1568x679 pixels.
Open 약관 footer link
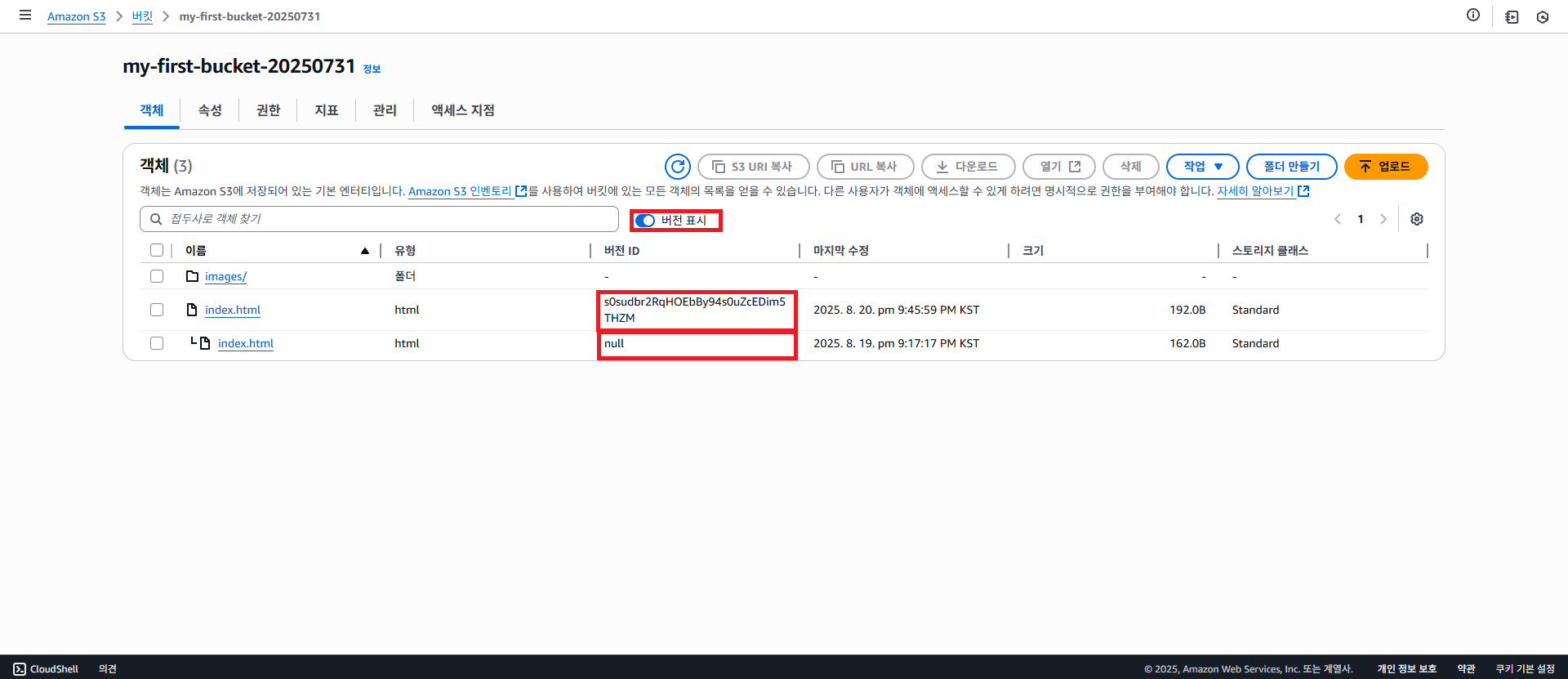(x=1466, y=668)
